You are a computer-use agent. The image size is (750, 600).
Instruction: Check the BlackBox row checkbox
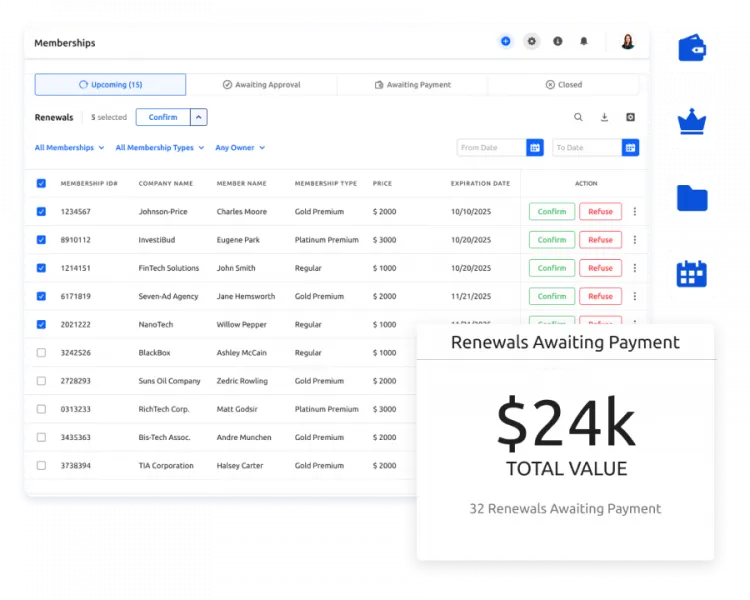click(x=41, y=353)
